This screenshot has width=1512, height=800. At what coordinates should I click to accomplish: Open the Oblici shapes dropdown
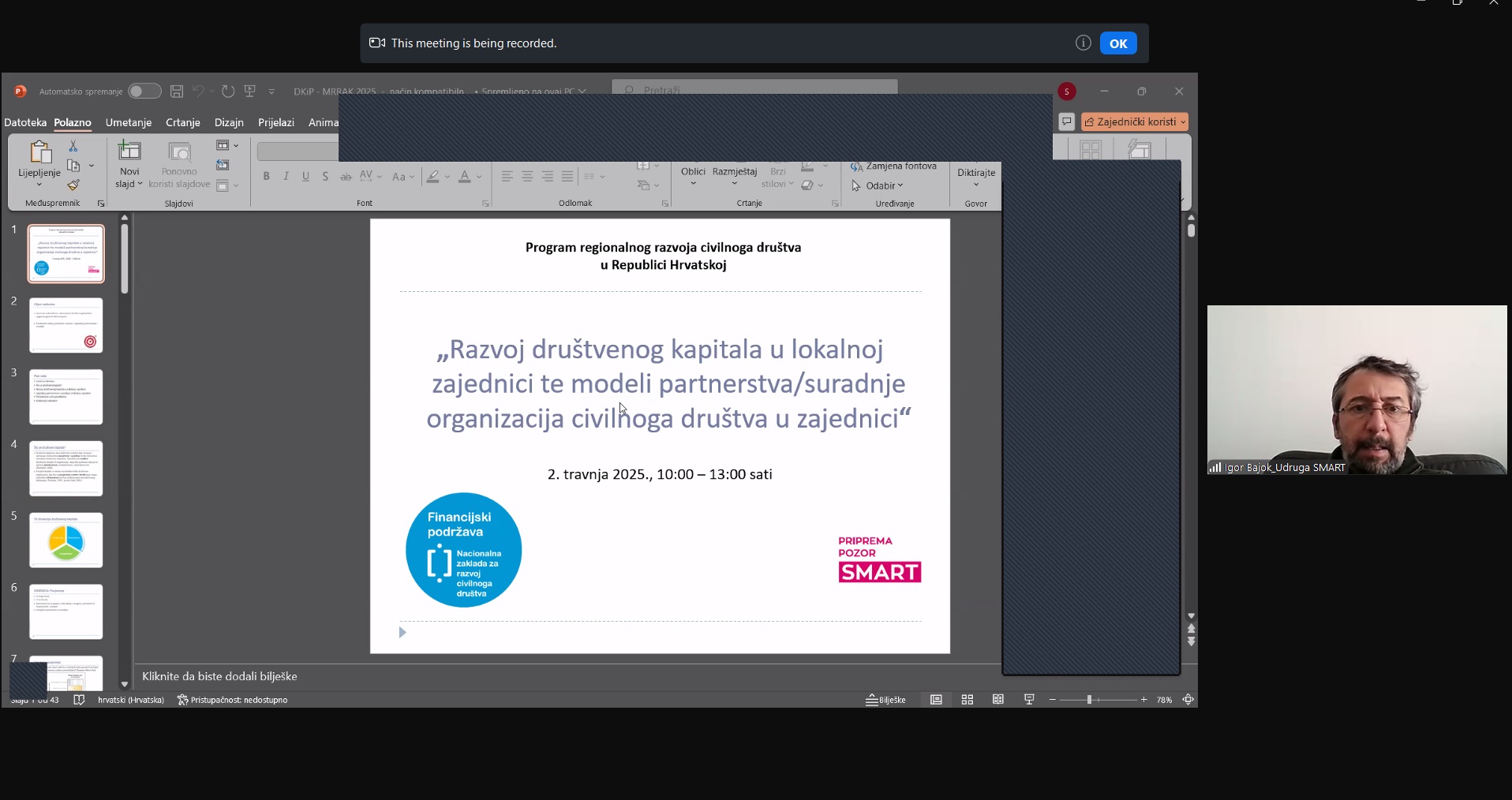[693, 177]
